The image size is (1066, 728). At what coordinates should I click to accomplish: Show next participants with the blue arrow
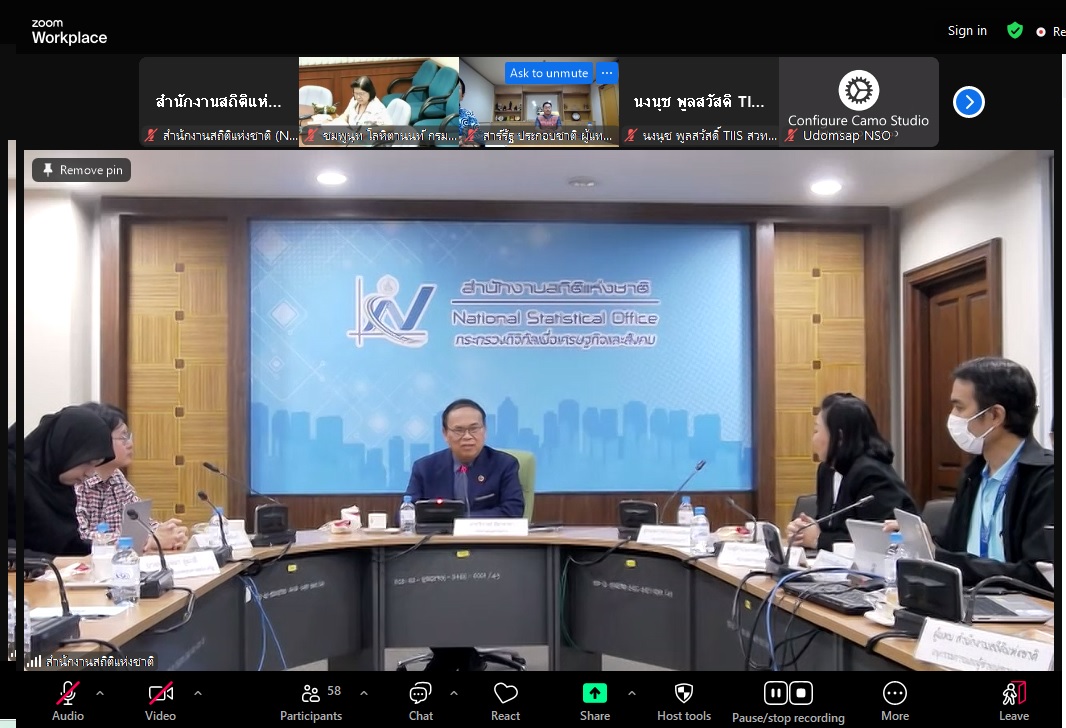969,102
